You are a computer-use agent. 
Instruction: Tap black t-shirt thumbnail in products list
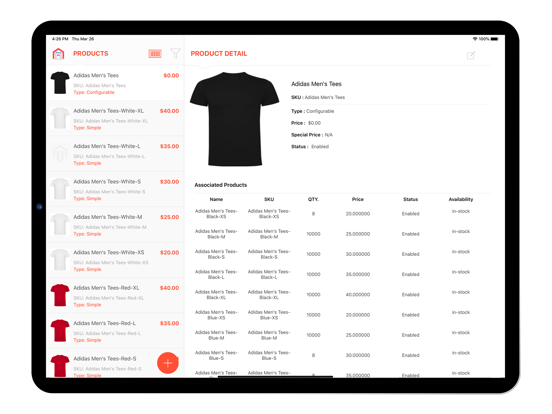(60, 83)
